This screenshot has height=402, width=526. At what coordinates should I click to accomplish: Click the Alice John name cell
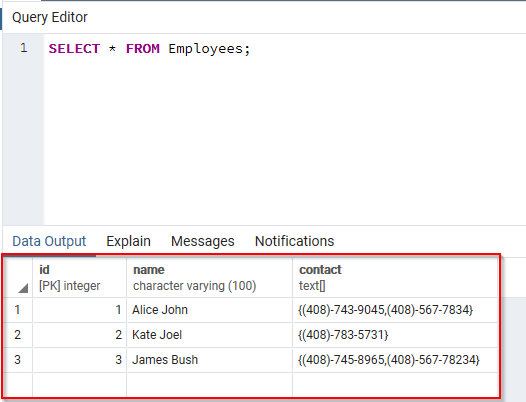(209, 310)
